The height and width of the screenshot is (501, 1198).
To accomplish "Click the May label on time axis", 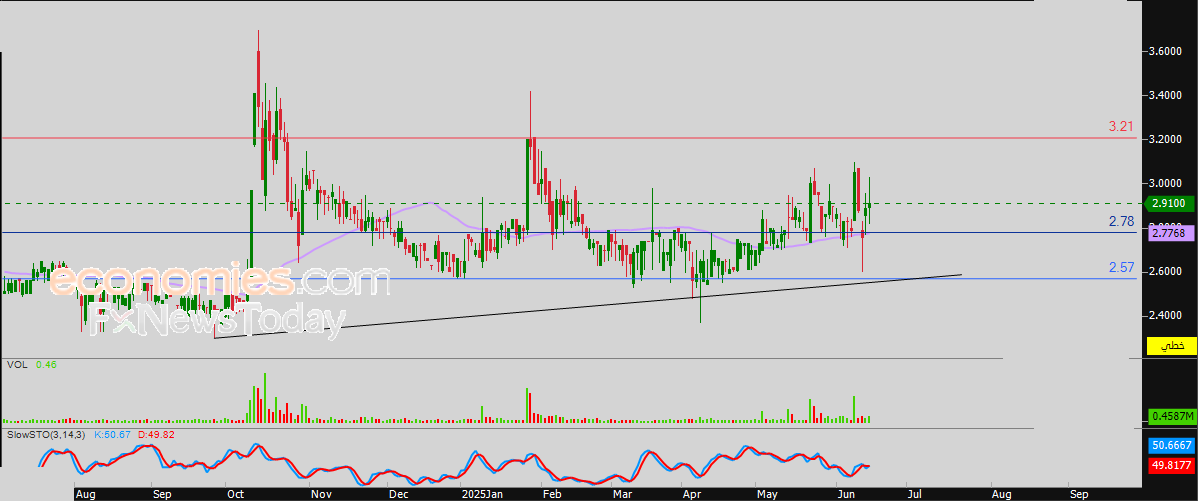I will click(x=766, y=494).
